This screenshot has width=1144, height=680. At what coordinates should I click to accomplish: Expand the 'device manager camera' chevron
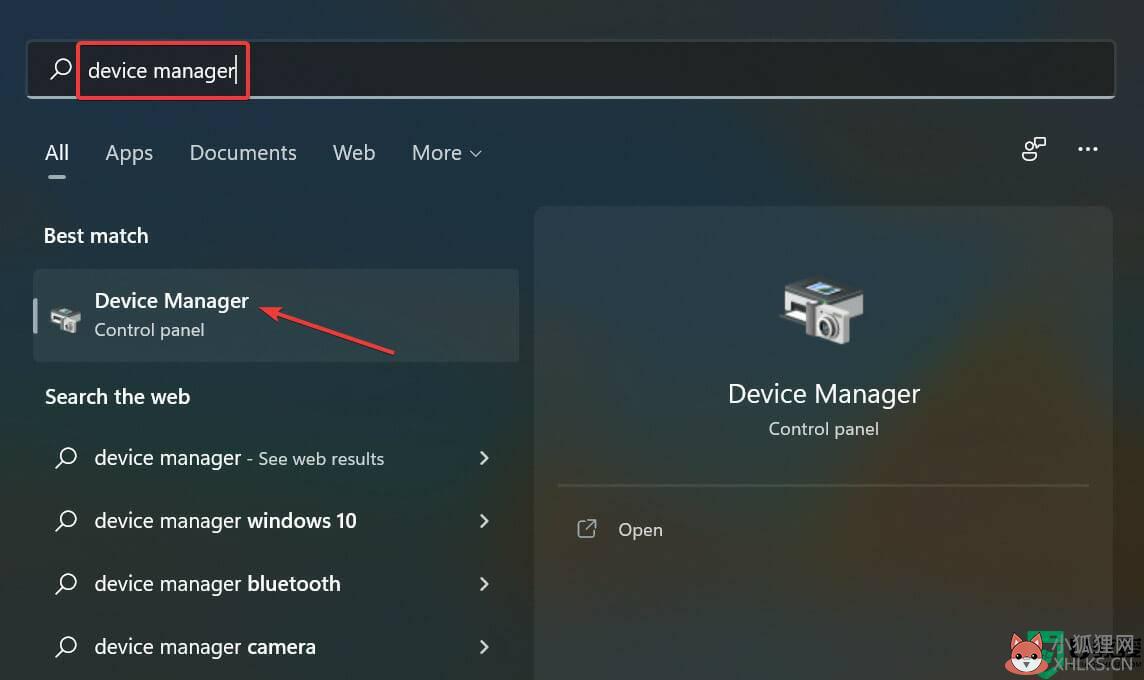tap(484, 647)
